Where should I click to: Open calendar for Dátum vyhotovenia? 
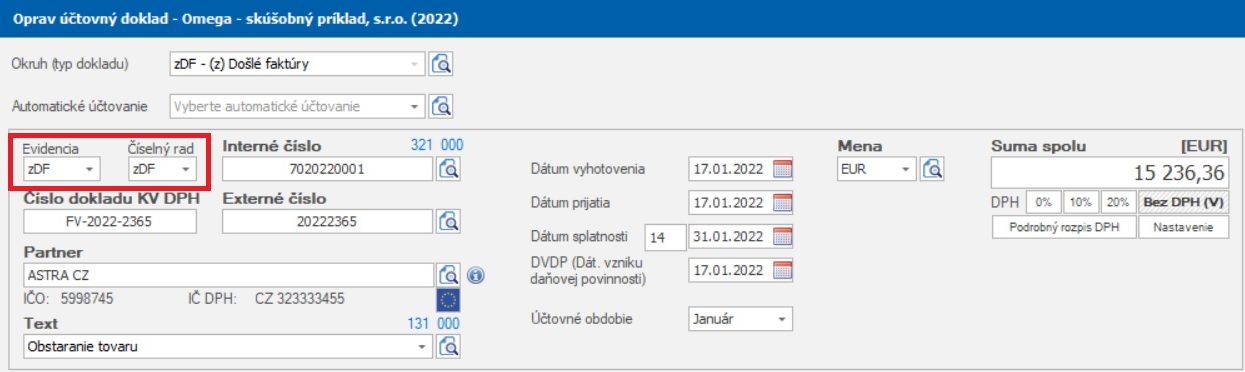(x=782, y=169)
